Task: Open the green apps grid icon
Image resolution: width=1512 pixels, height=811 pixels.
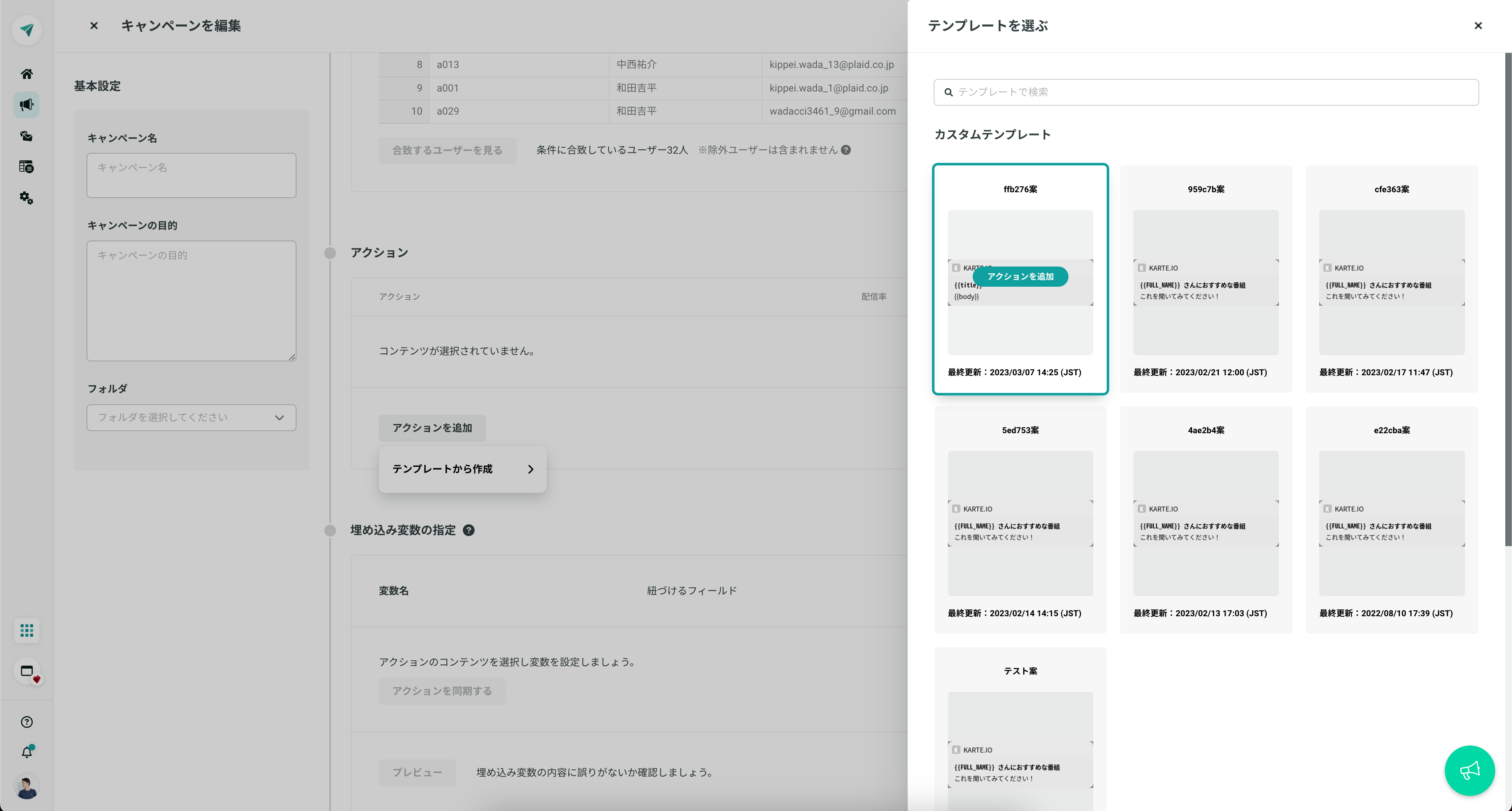Action: pyautogui.click(x=26, y=630)
